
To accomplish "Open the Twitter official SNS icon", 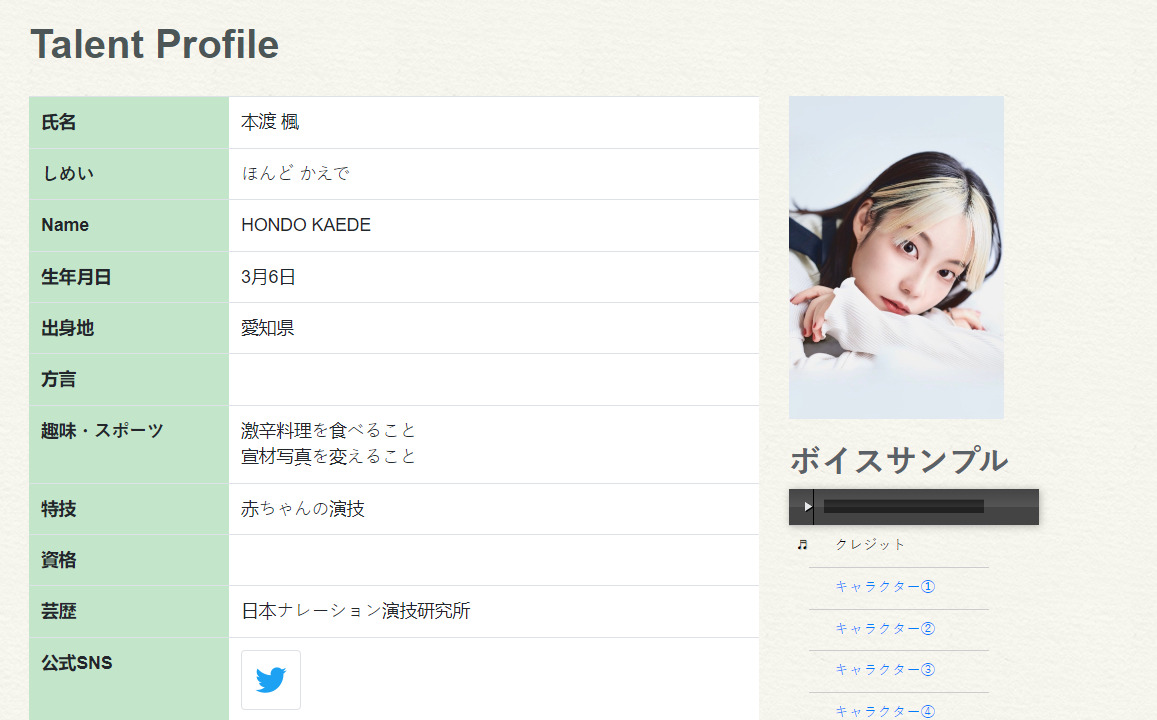I will pos(270,680).
